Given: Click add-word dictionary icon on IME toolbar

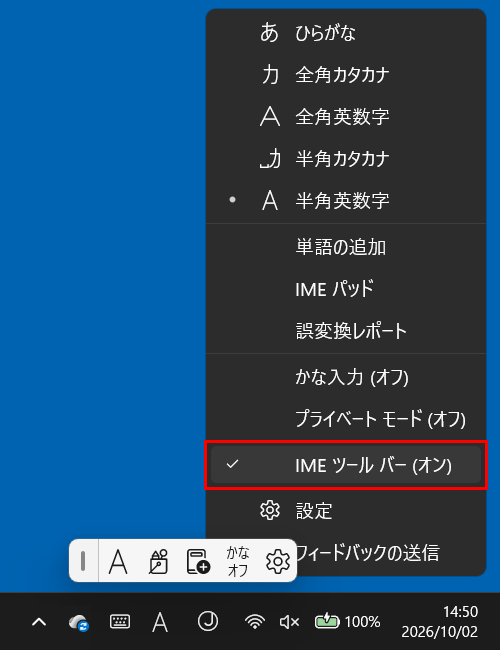Looking at the screenshot, I should (x=198, y=562).
